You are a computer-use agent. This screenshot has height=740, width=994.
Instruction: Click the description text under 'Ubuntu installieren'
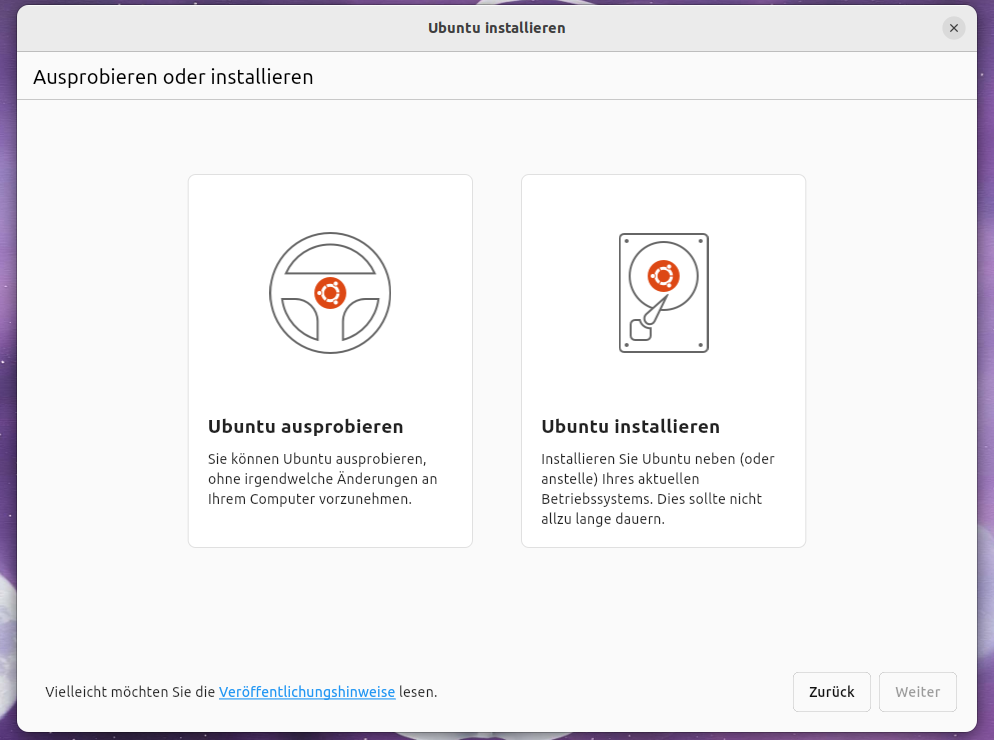tap(657, 489)
